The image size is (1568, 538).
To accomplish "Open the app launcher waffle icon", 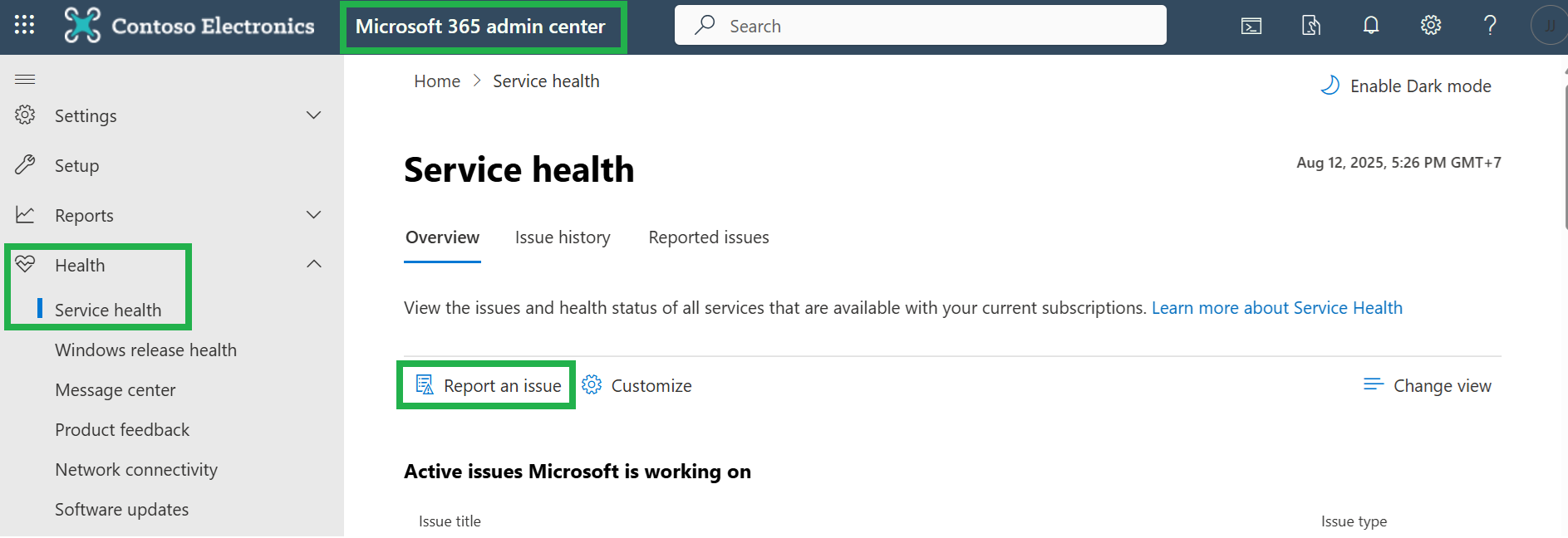I will click(25, 26).
